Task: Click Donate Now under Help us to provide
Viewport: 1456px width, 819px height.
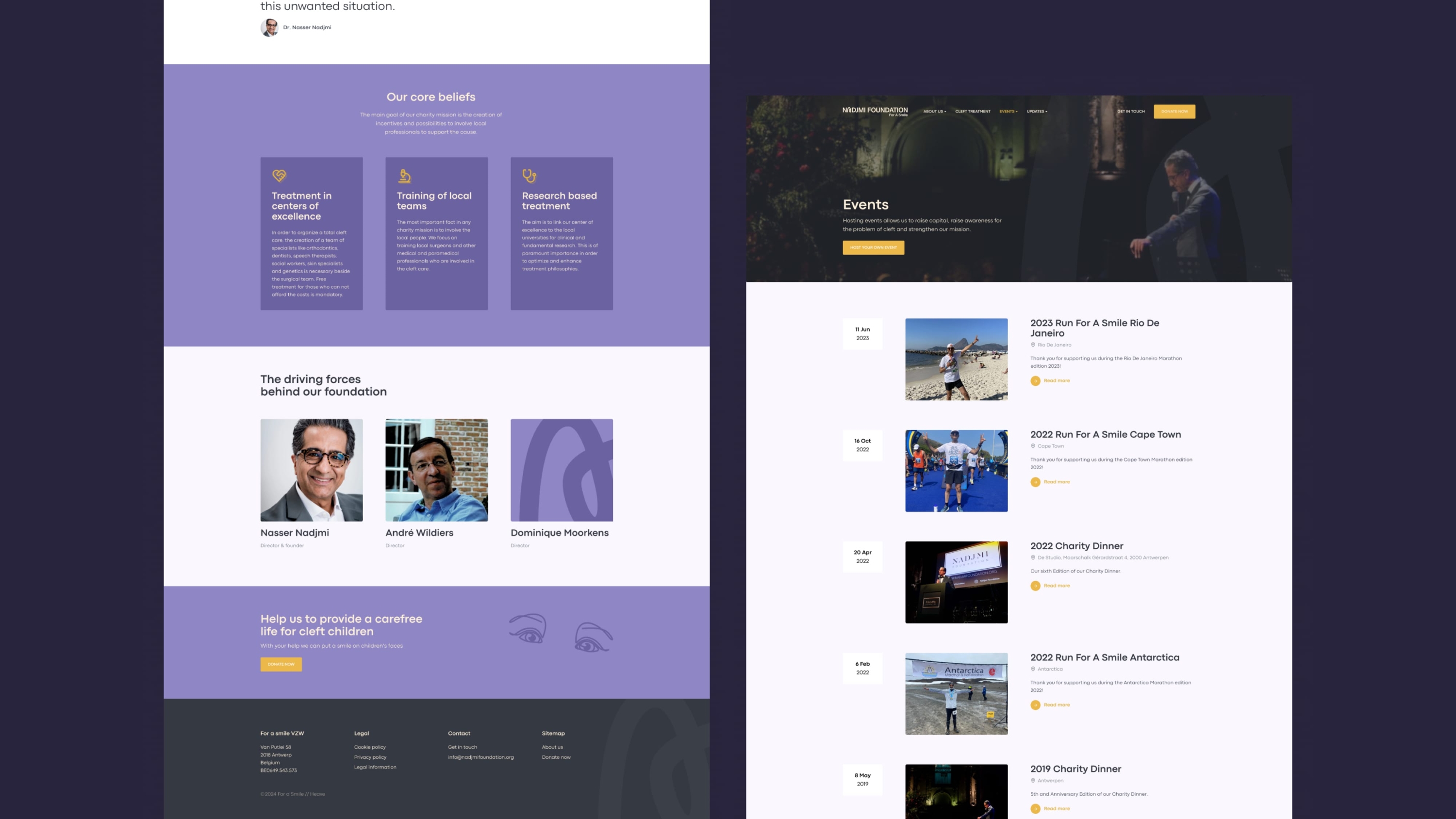Action: point(281,664)
